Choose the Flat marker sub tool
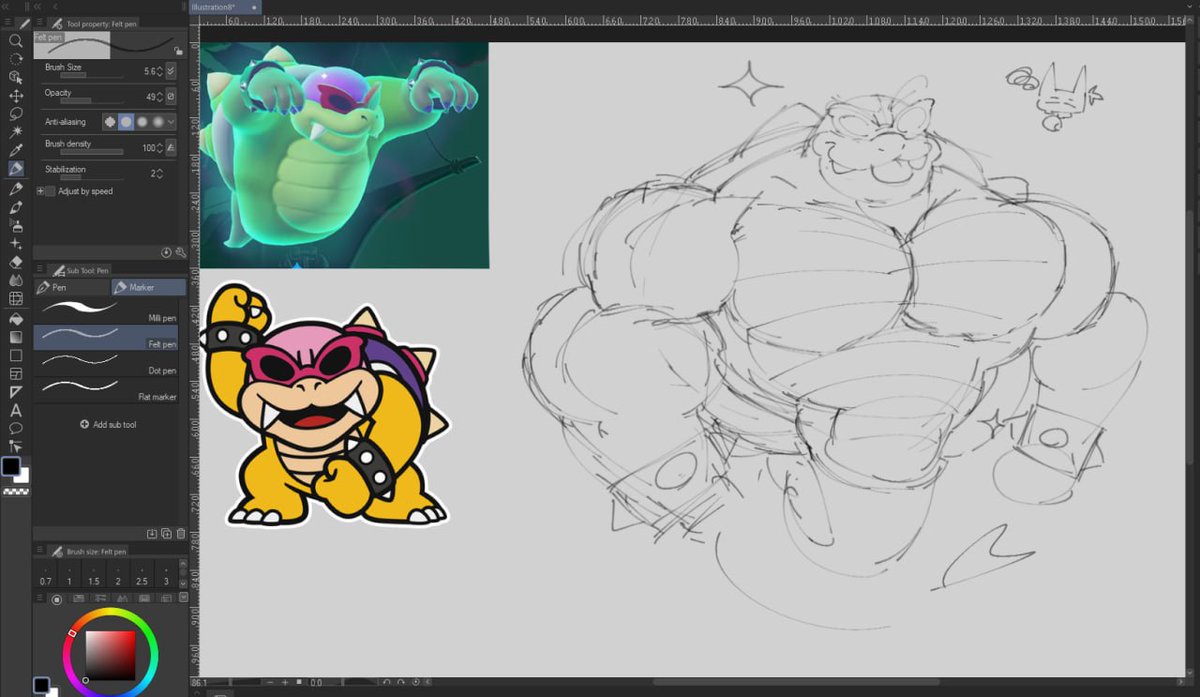The image size is (1200, 697). coord(106,390)
